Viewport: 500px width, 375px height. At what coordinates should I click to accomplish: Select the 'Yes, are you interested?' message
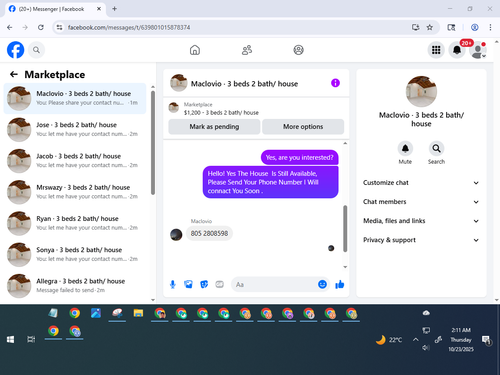pyautogui.click(x=299, y=157)
